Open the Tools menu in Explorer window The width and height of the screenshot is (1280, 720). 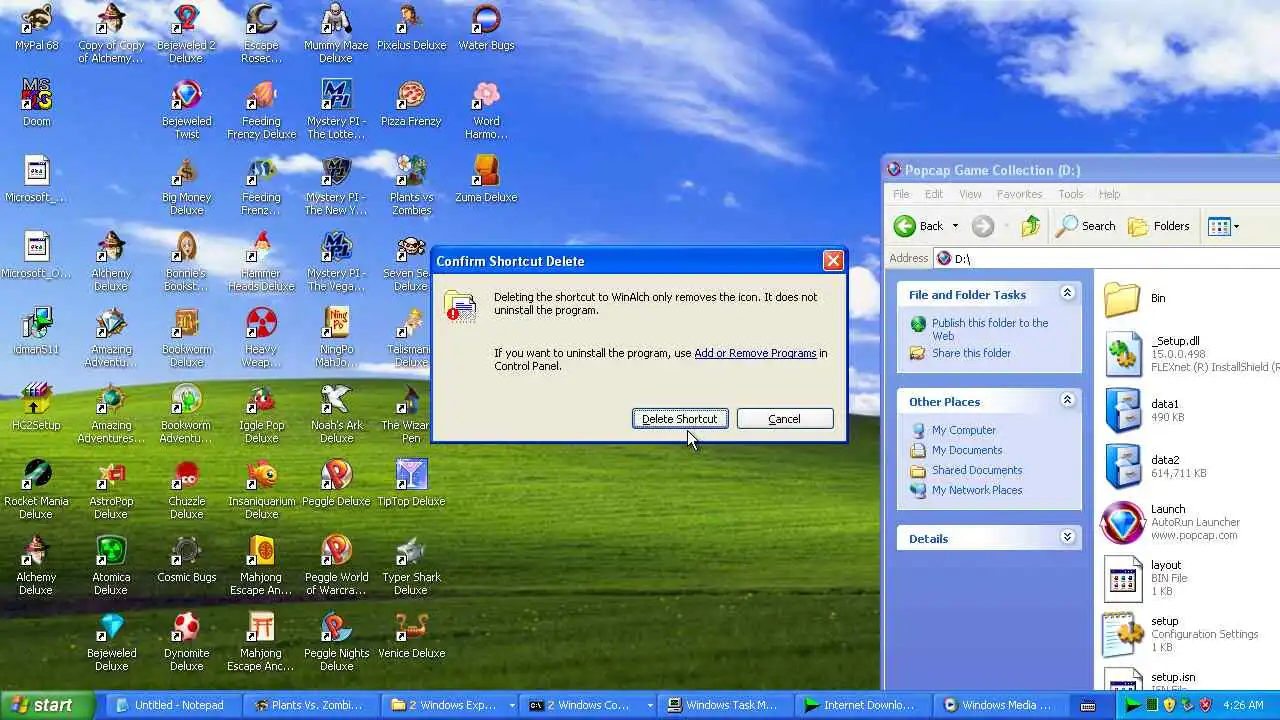click(x=1071, y=194)
